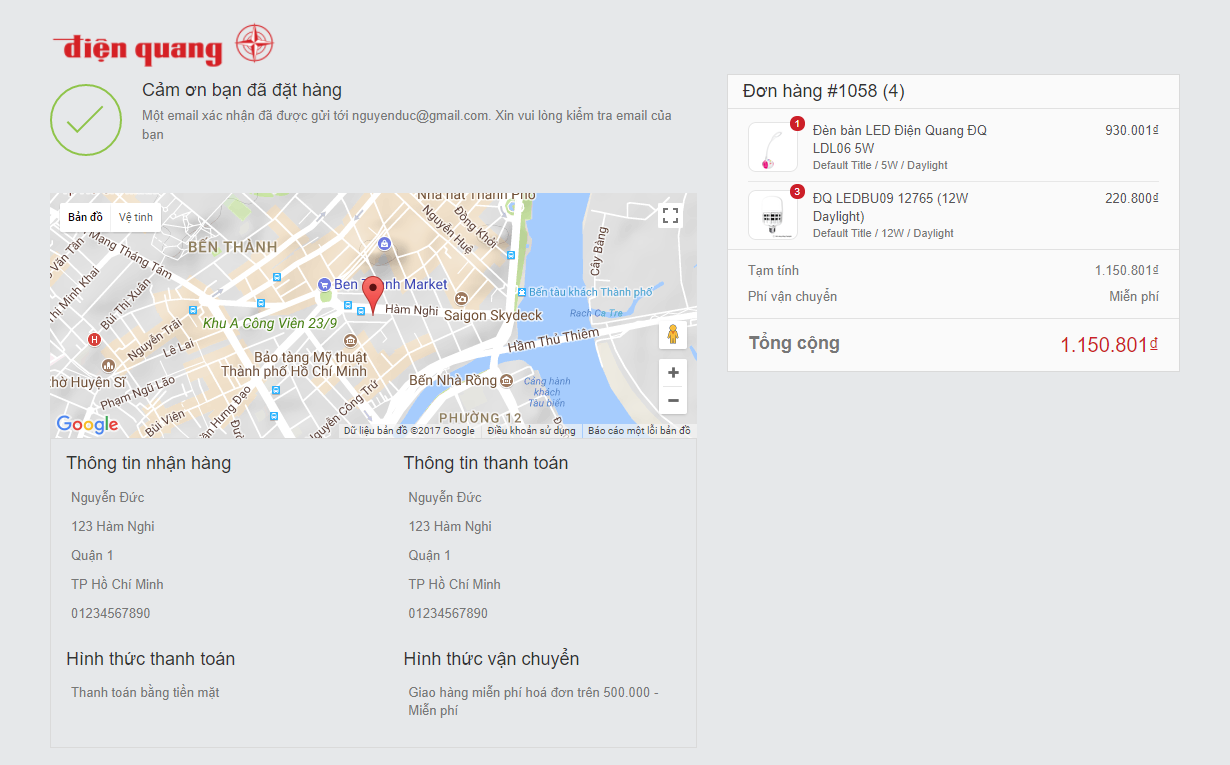
Task: Click Default Title / 5W / Daylight variant
Action: click(x=880, y=165)
